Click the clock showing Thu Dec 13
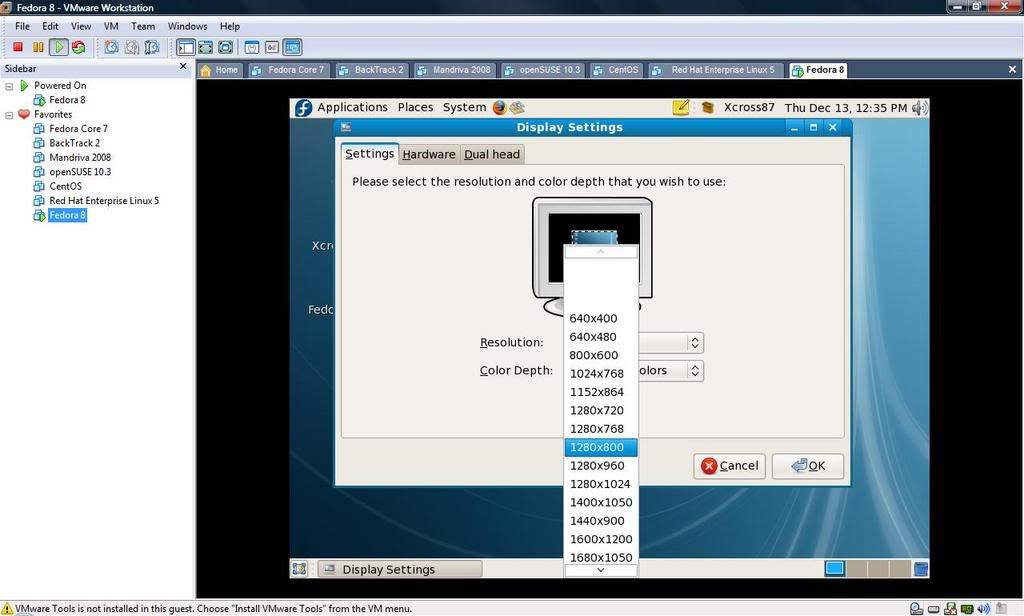This screenshot has height=616, width=1024. pos(846,108)
